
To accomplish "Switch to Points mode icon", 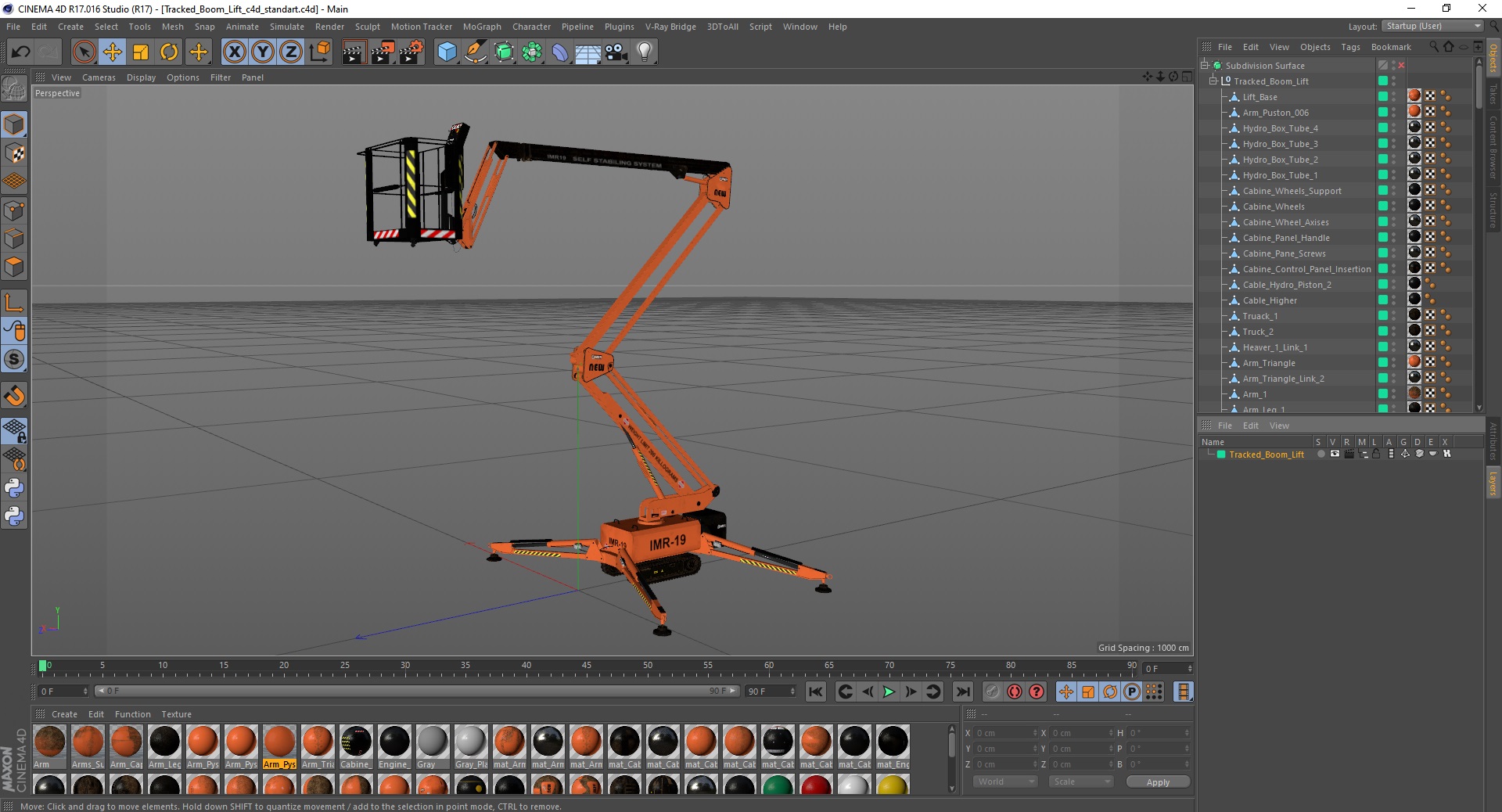I will tap(14, 210).
